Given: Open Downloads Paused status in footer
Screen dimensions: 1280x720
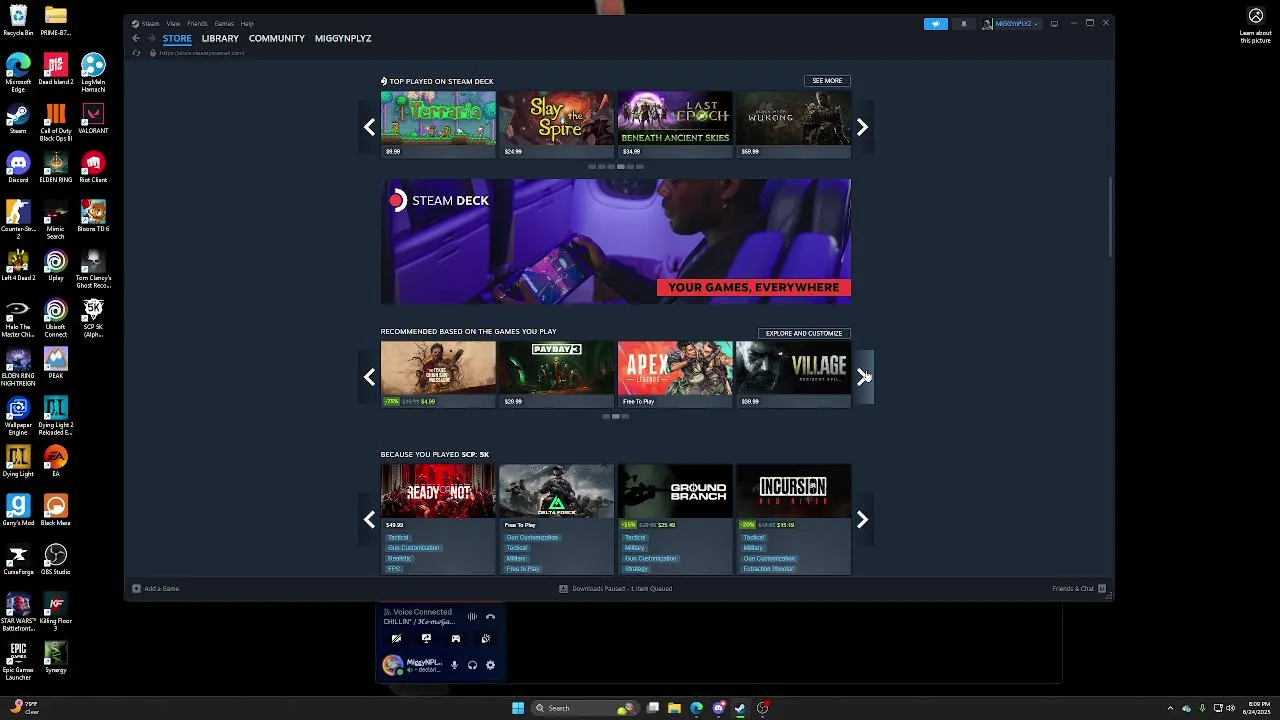Looking at the screenshot, I should [x=616, y=589].
